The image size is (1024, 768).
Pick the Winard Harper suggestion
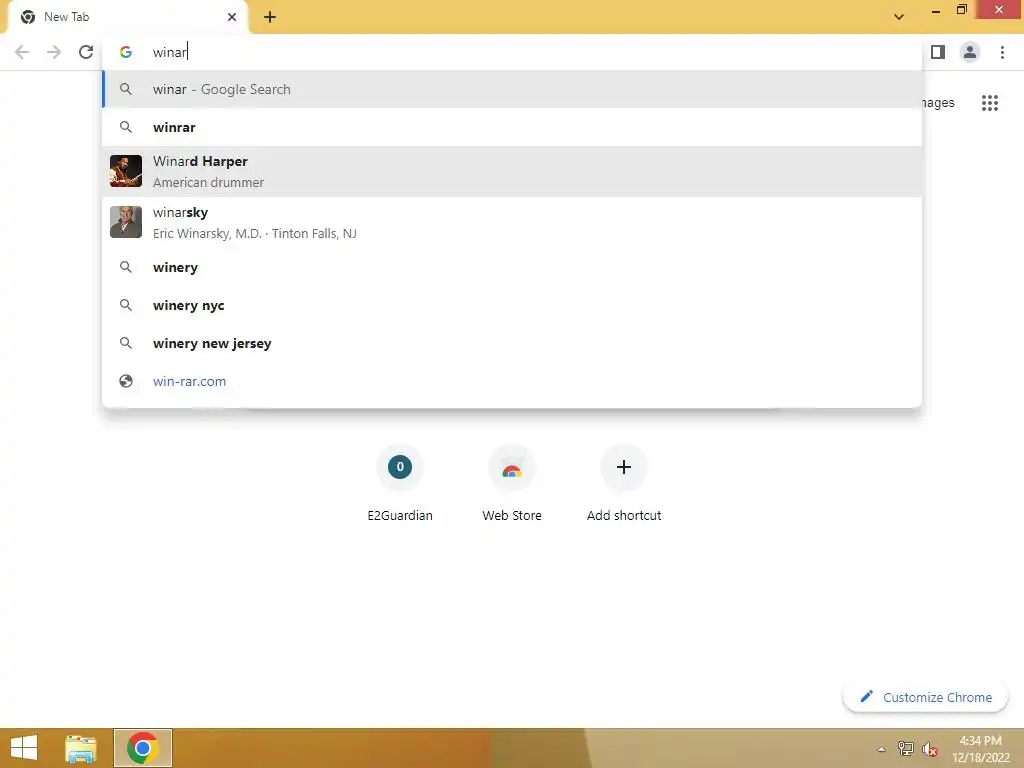(x=512, y=171)
